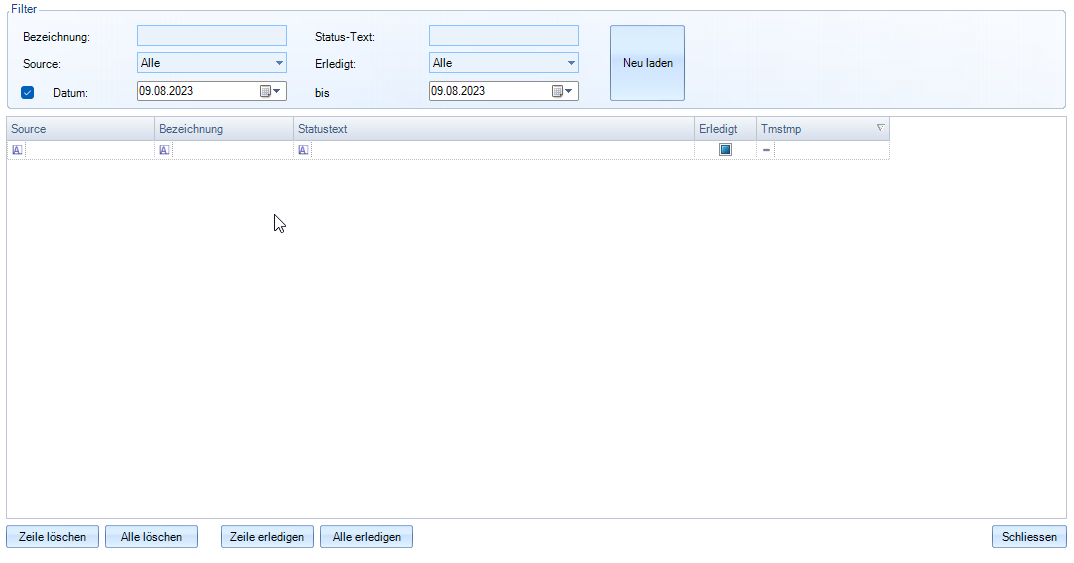Click filter icon in Bezeichnung column row

tap(165, 150)
